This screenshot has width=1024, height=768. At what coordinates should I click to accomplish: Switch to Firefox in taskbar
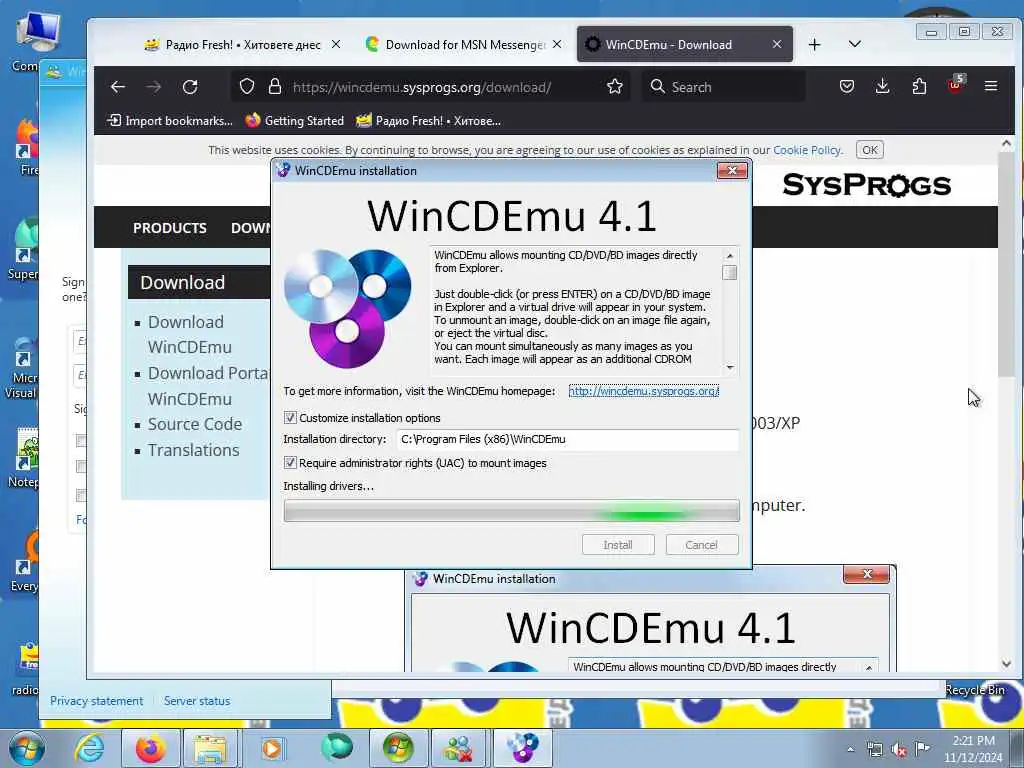pyautogui.click(x=150, y=748)
